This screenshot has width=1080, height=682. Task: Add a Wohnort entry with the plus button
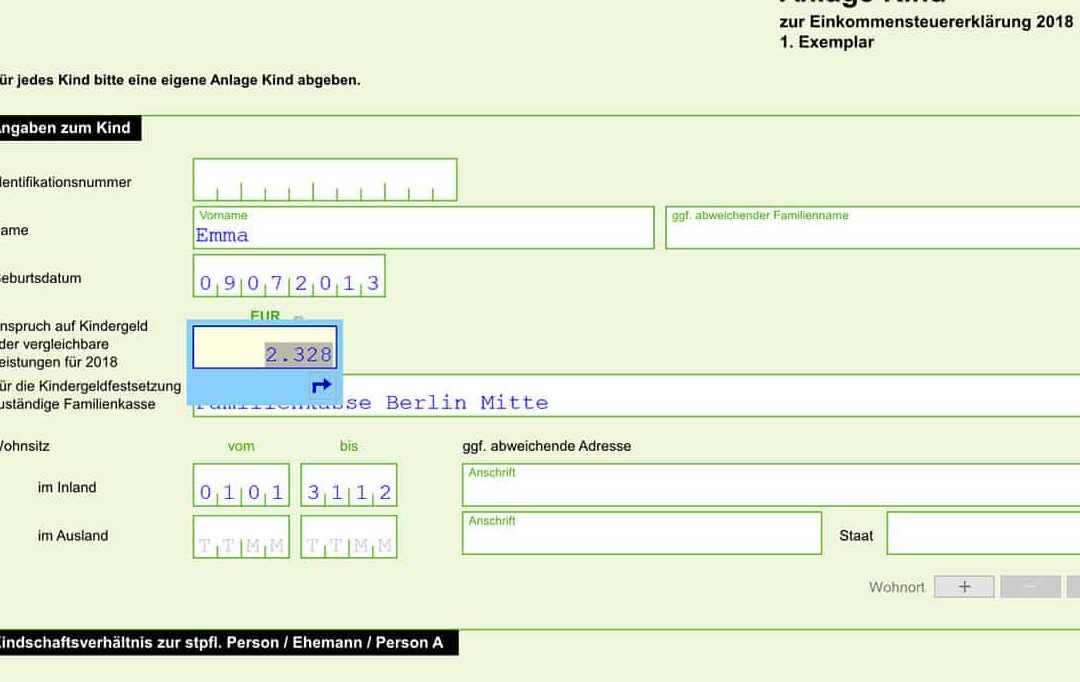(964, 587)
